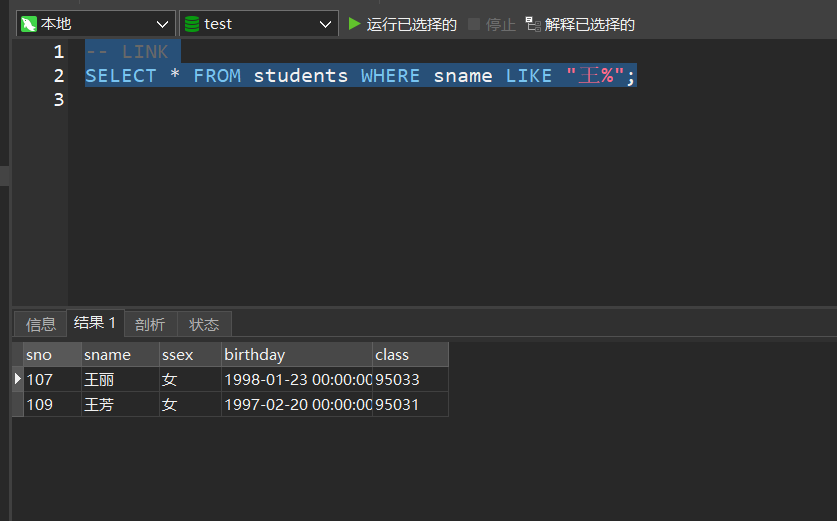Select the 结果 1 tab
This screenshot has height=521, width=837.
95,323
